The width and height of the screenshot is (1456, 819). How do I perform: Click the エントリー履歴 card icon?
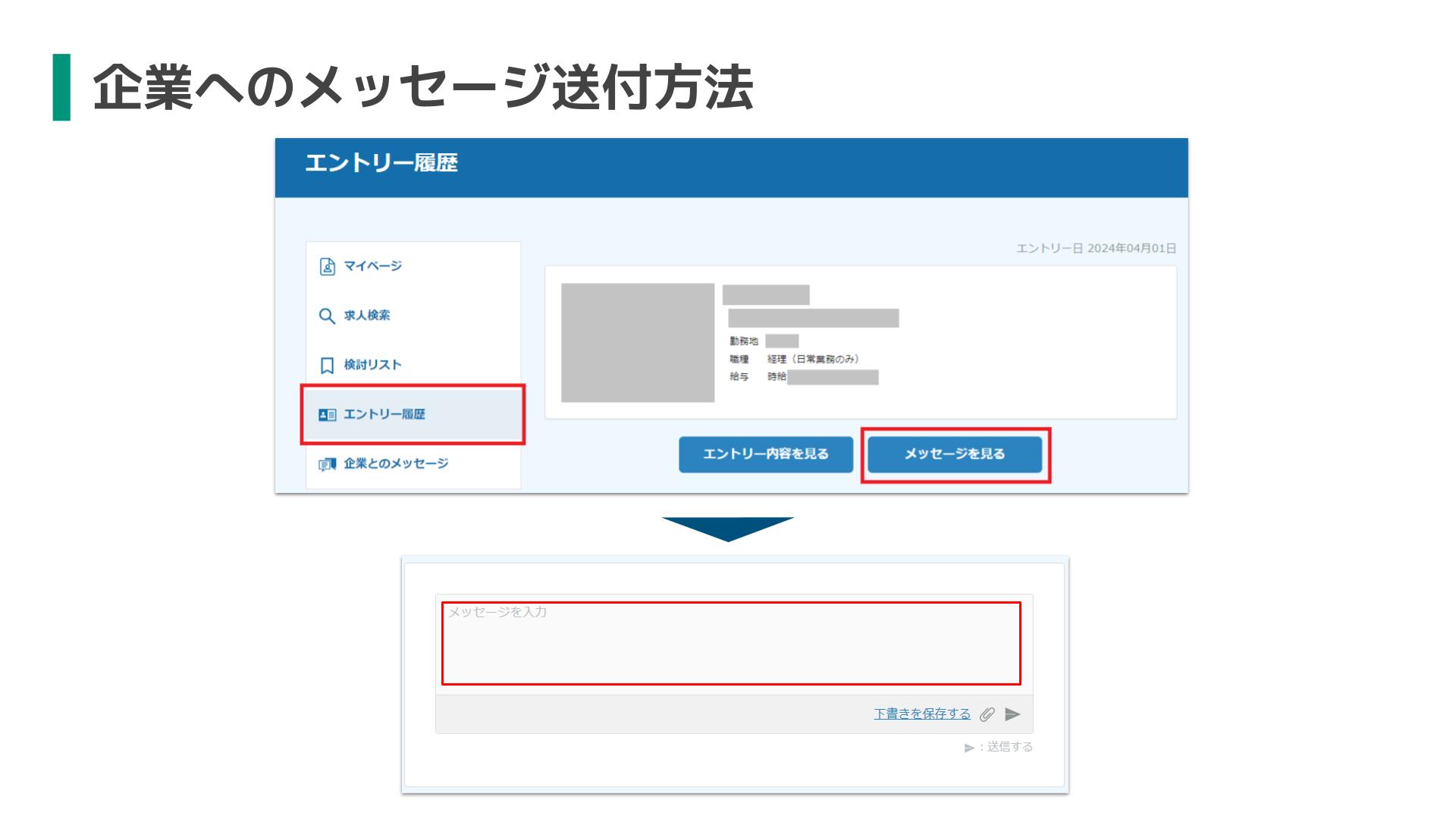point(326,414)
